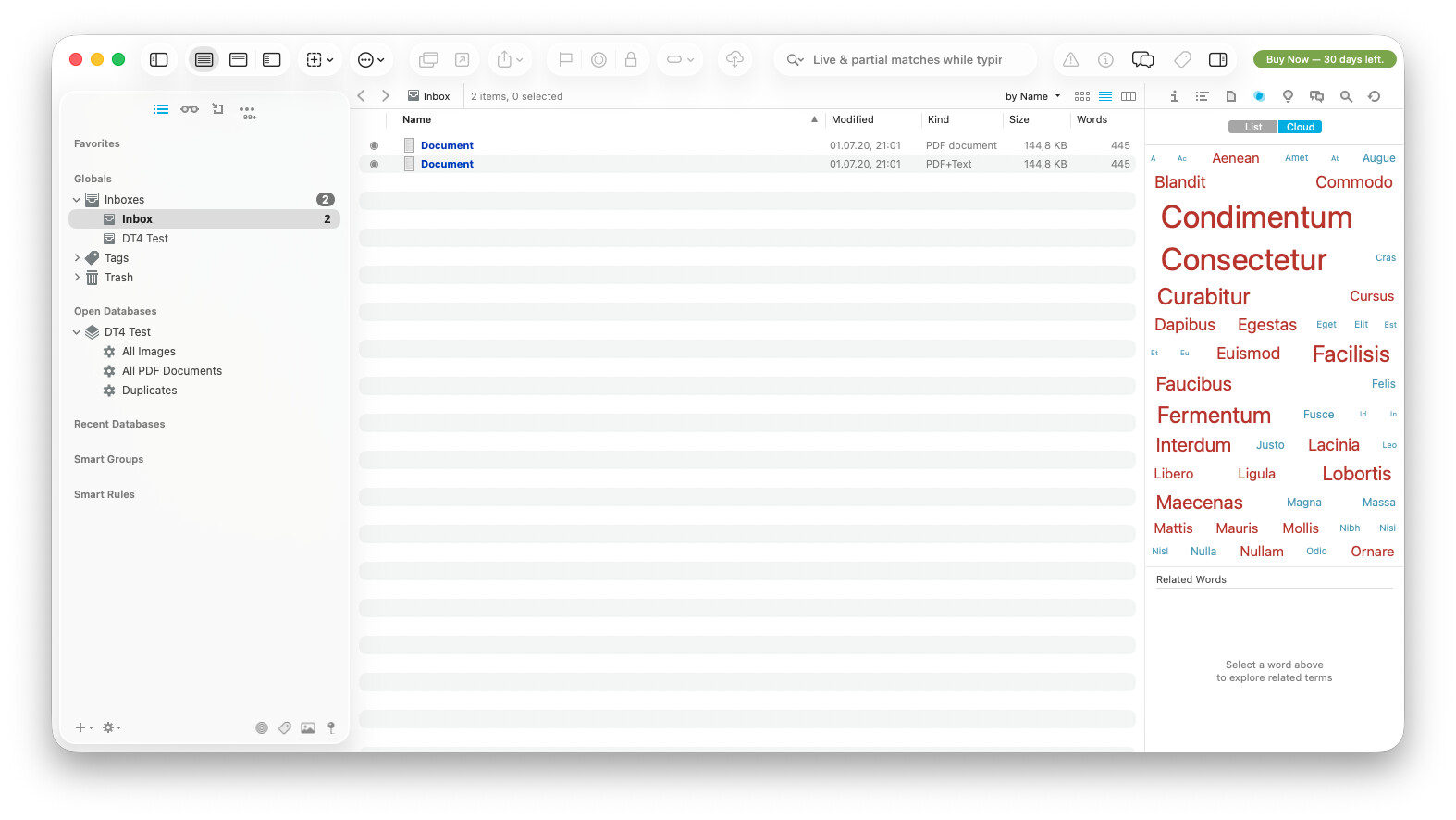Toggle unread marker of PDF+Text Document
Screen dimensions: 1456x820
click(375, 164)
